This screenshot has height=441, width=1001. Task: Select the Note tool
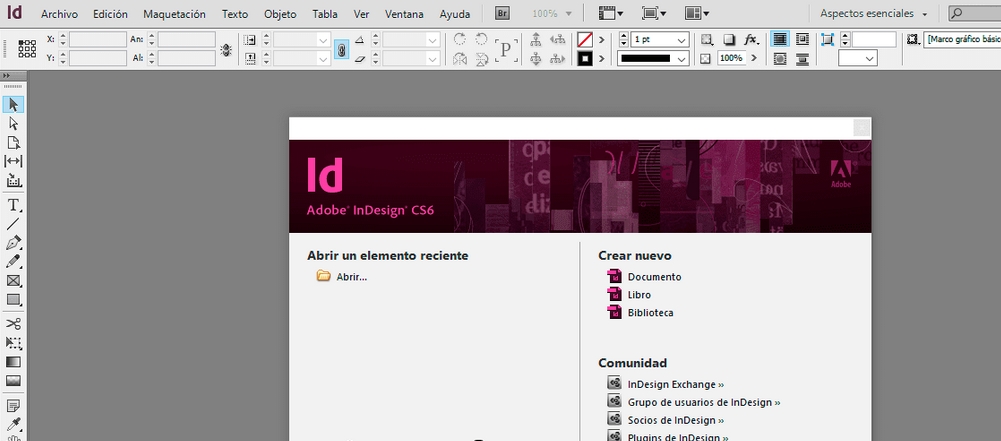coord(13,406)
